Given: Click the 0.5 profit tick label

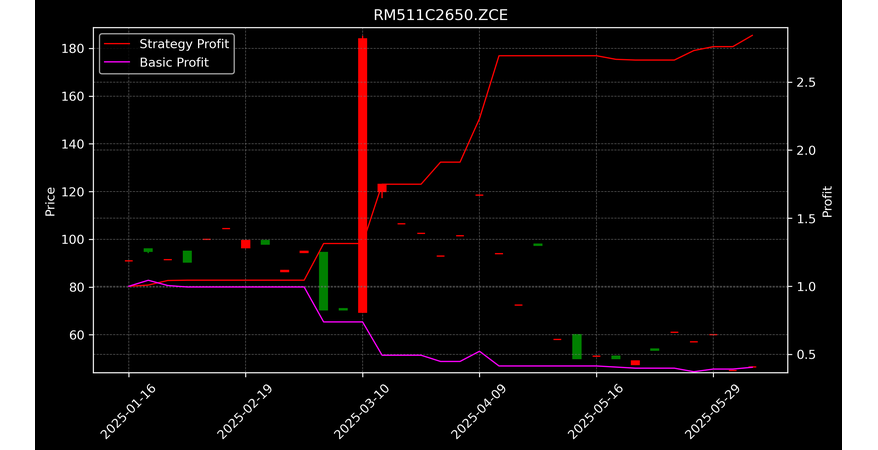Looking at the screenshot, I should tap(805, 355).
